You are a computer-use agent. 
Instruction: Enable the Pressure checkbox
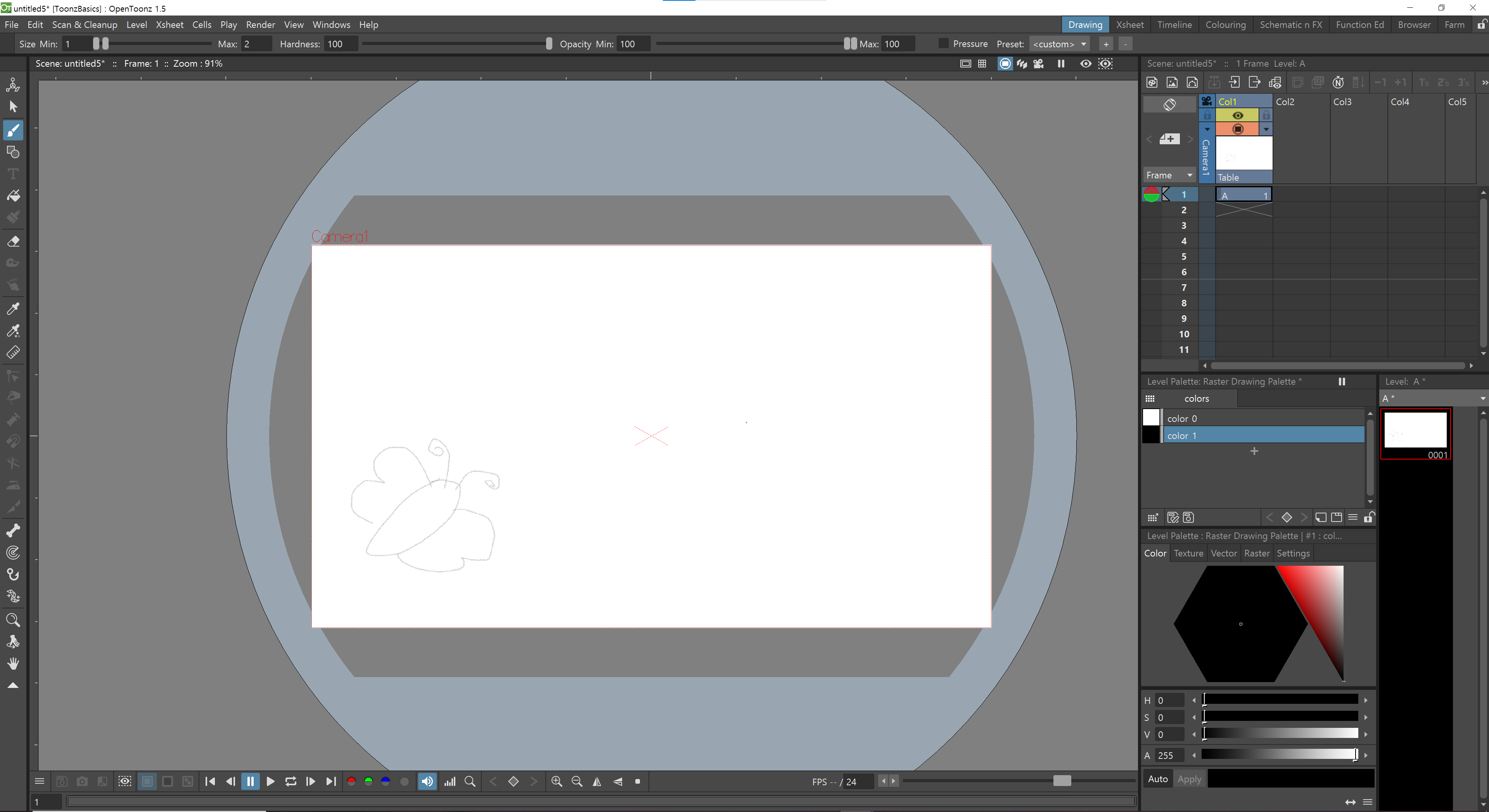944,44
